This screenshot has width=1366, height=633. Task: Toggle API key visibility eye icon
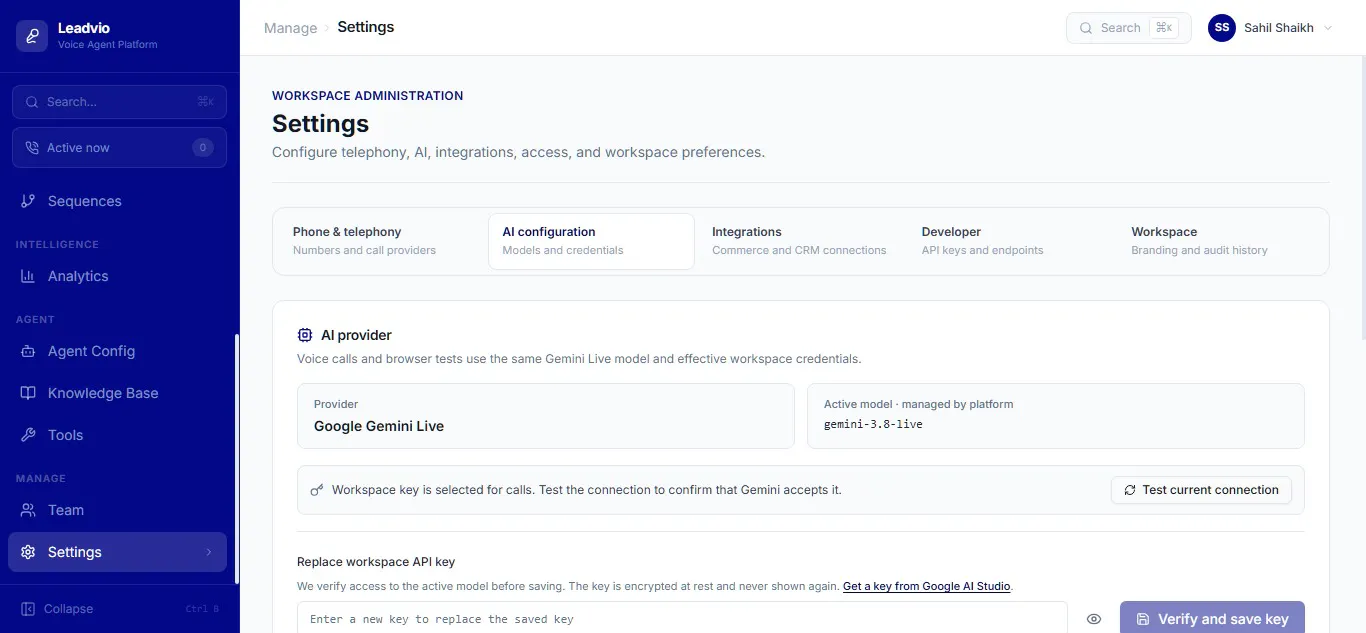pos(1094,619)
